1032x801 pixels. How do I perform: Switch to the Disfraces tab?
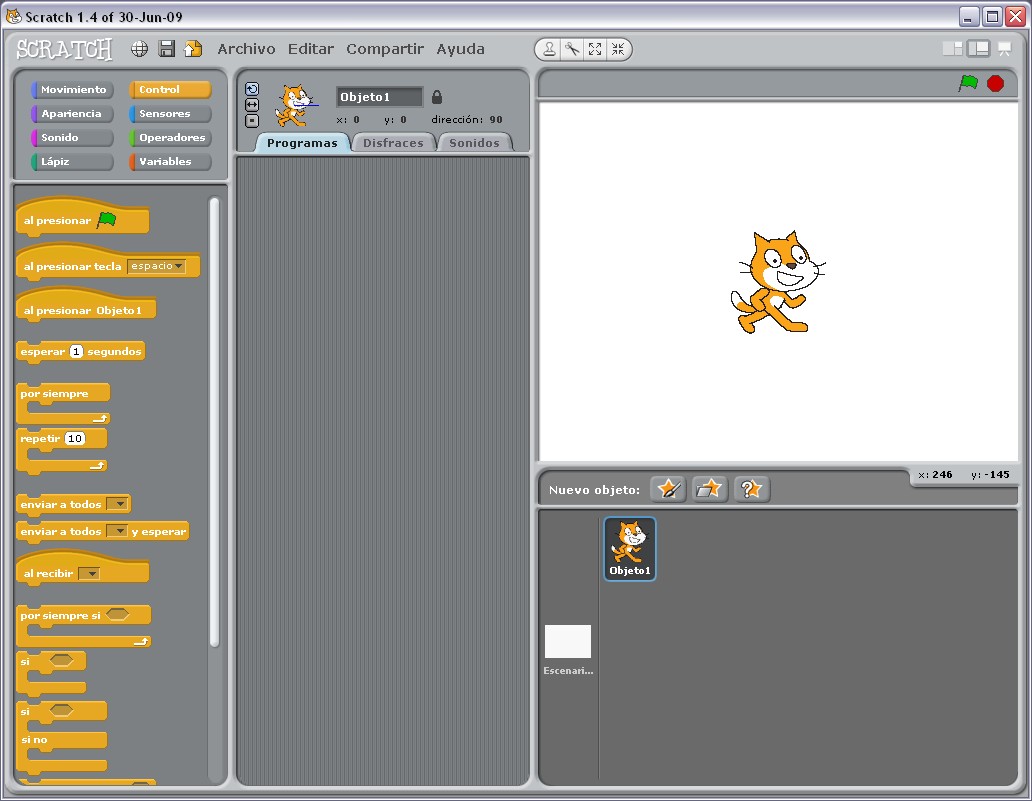tap(393, 143)
